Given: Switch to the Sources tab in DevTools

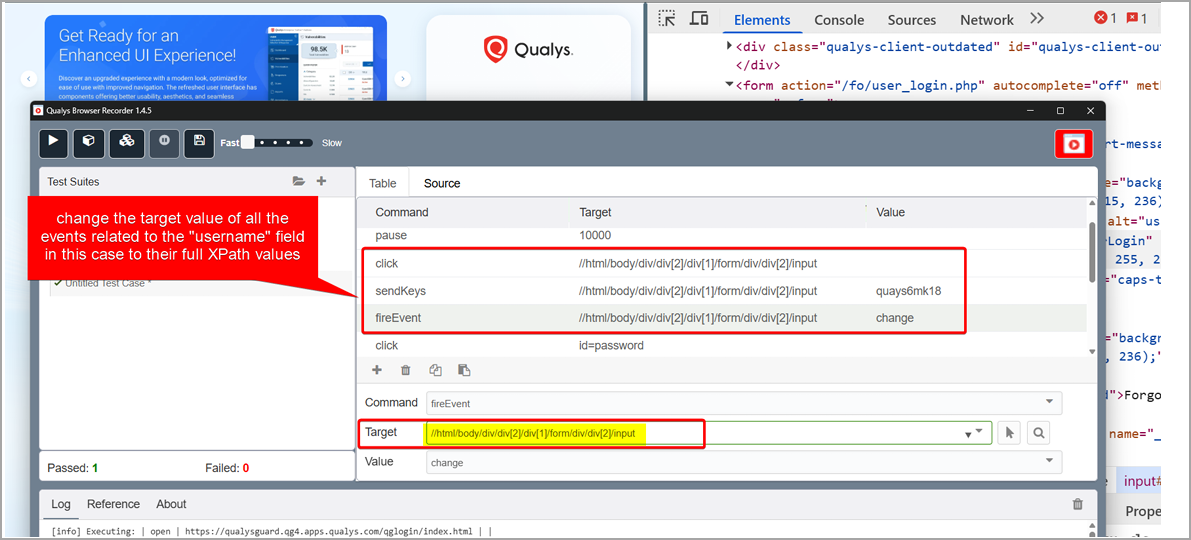Looking at the screenshot, I should pyautogui.click(x=911, y=20).
